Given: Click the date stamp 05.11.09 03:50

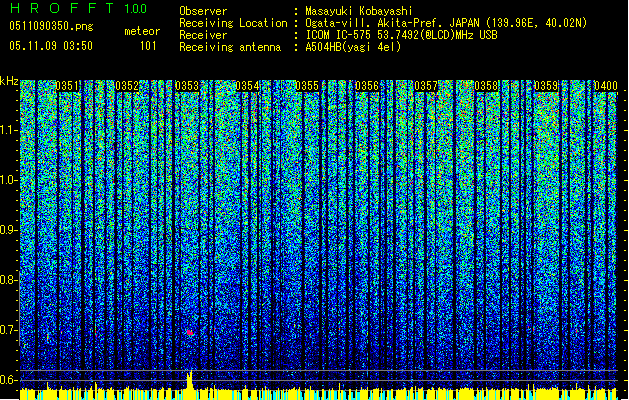Looking at the screenshot, I should (51, 46).
